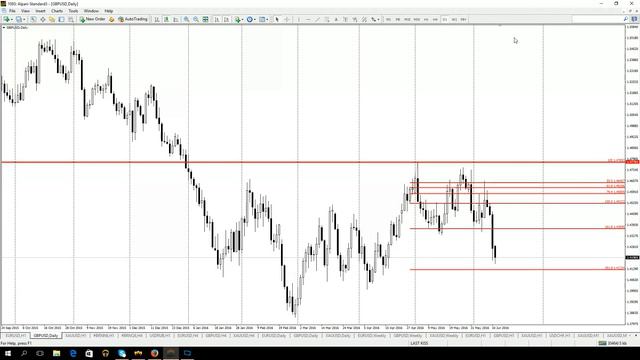Screen dimensions: 640x360
Task: Switch chart to M30 timeframe
Action: click(x=416, y=19)
